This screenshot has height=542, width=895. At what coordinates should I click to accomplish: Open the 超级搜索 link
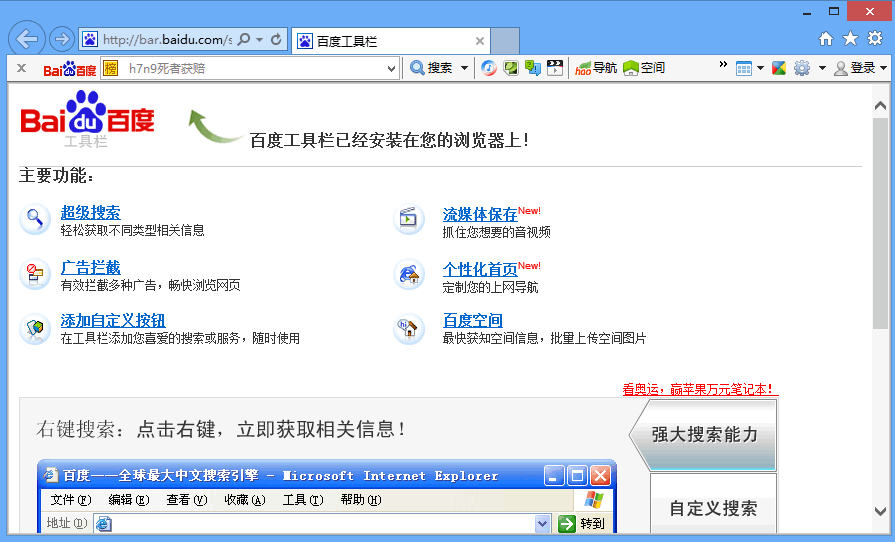[x=90, y=212]
